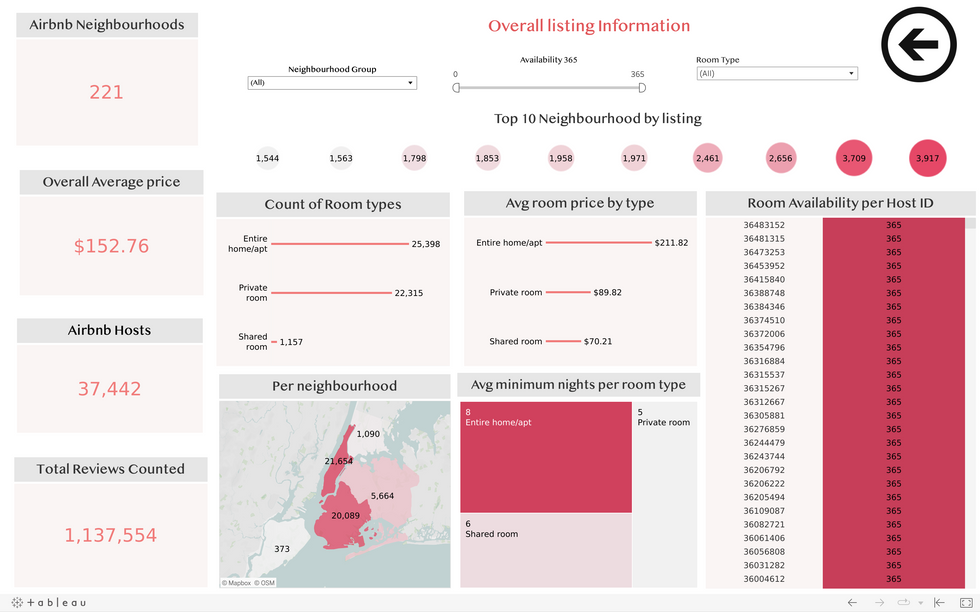Select the 2,461 neighbourhood bubble
The height and width of the screenshot is (612, 980).
coord(708,158)
